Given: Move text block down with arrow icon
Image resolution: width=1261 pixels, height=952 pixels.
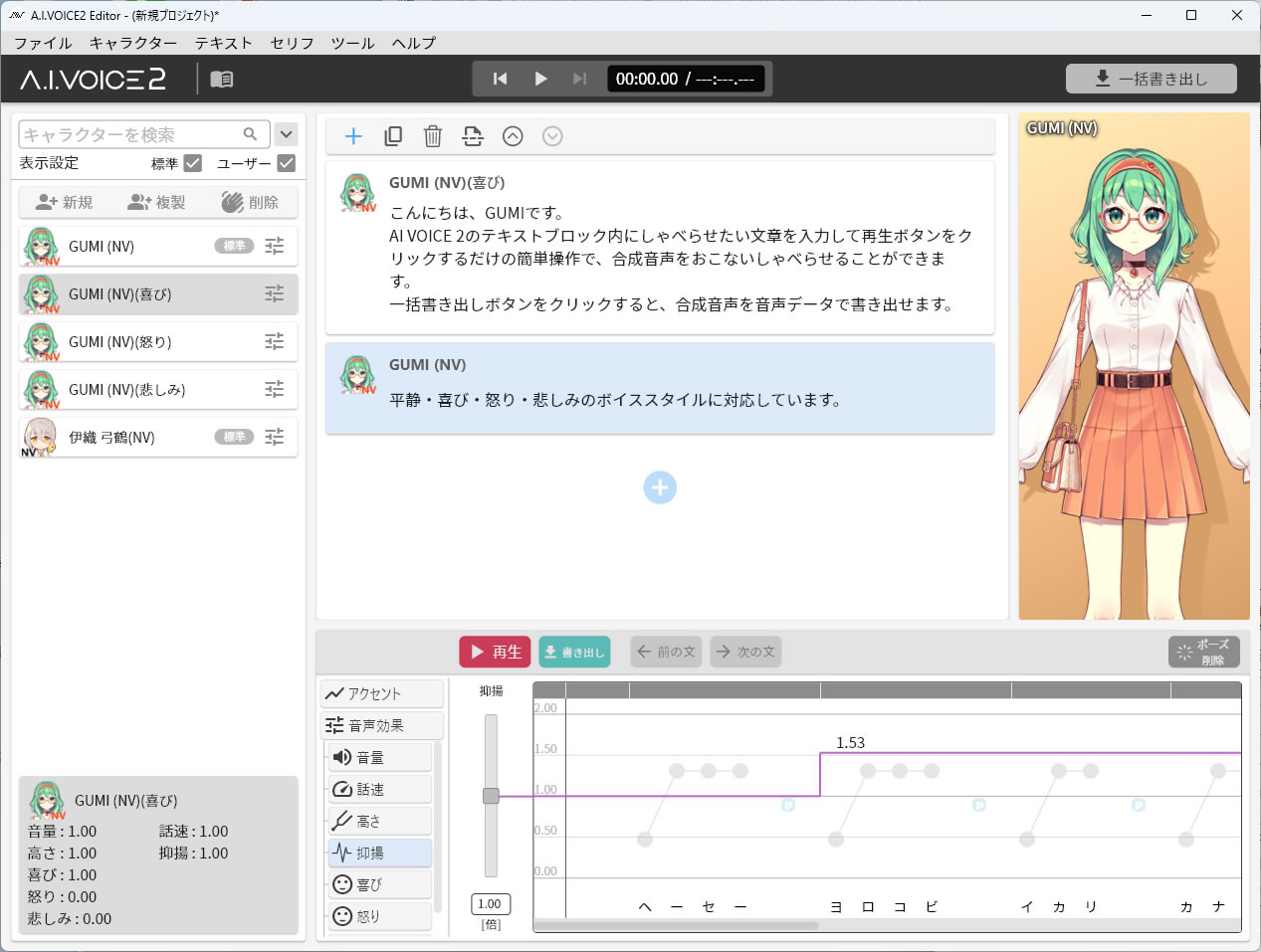Looking at the screenshot, I should (x=552, y=136).
